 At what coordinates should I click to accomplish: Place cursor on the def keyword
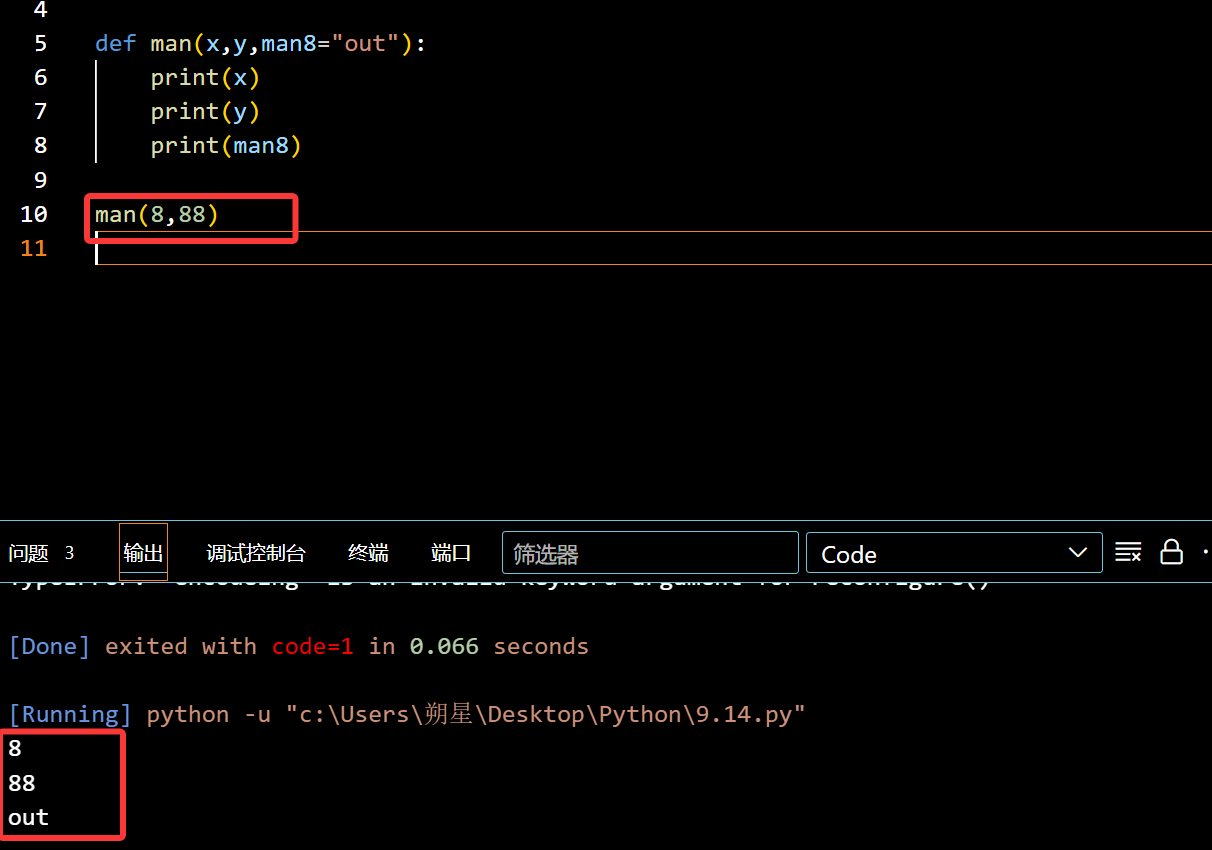tap(115, 44)
